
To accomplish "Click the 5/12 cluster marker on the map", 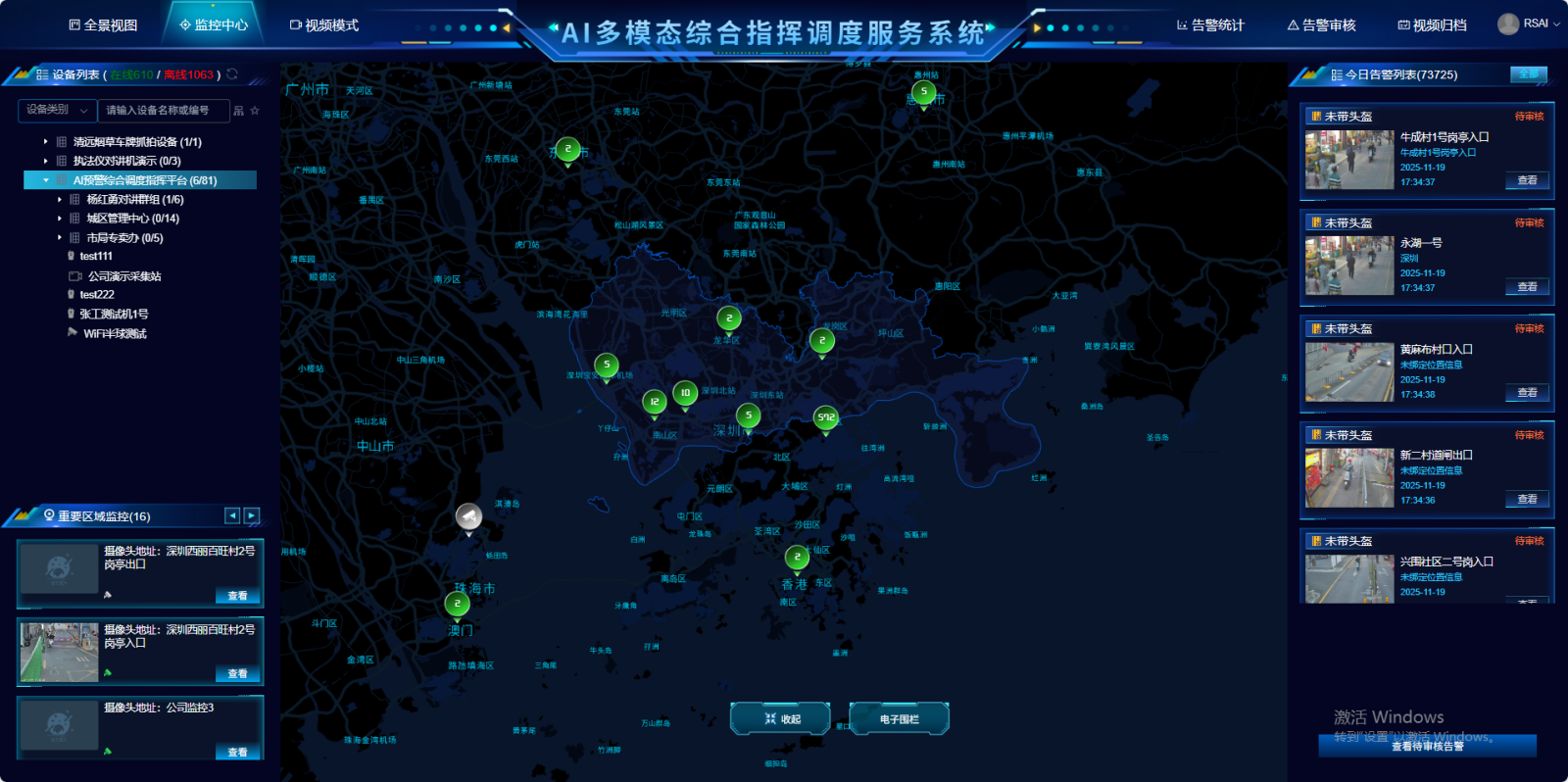I will pyautogui.click(x=826, y=418).
